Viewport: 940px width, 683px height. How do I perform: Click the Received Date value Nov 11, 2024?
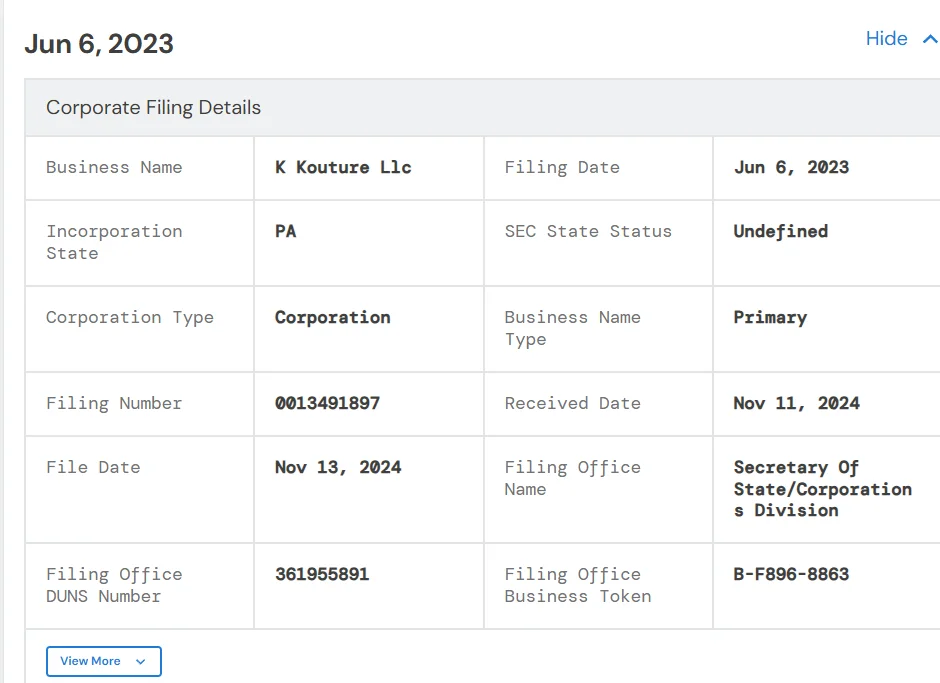(796, 404)
